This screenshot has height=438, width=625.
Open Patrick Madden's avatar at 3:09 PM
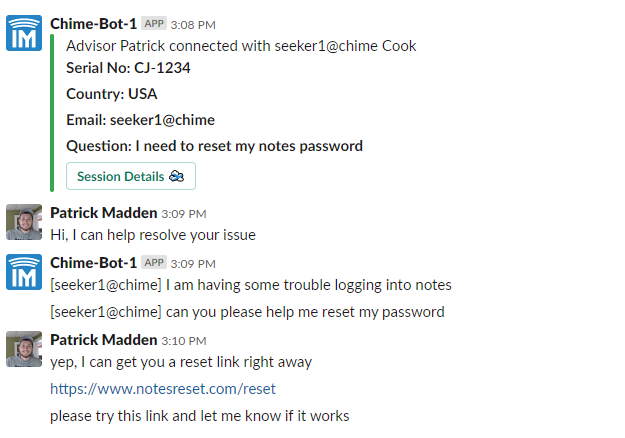(x=24, y=222)
